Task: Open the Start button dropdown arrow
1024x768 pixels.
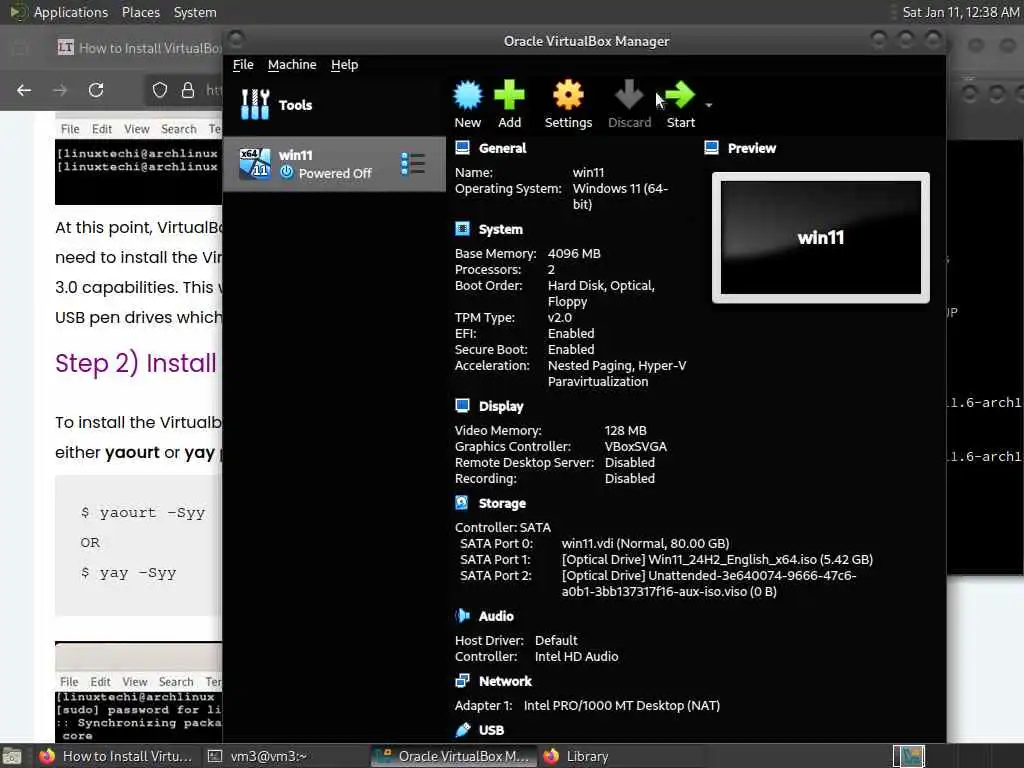Action: (709, 105)
